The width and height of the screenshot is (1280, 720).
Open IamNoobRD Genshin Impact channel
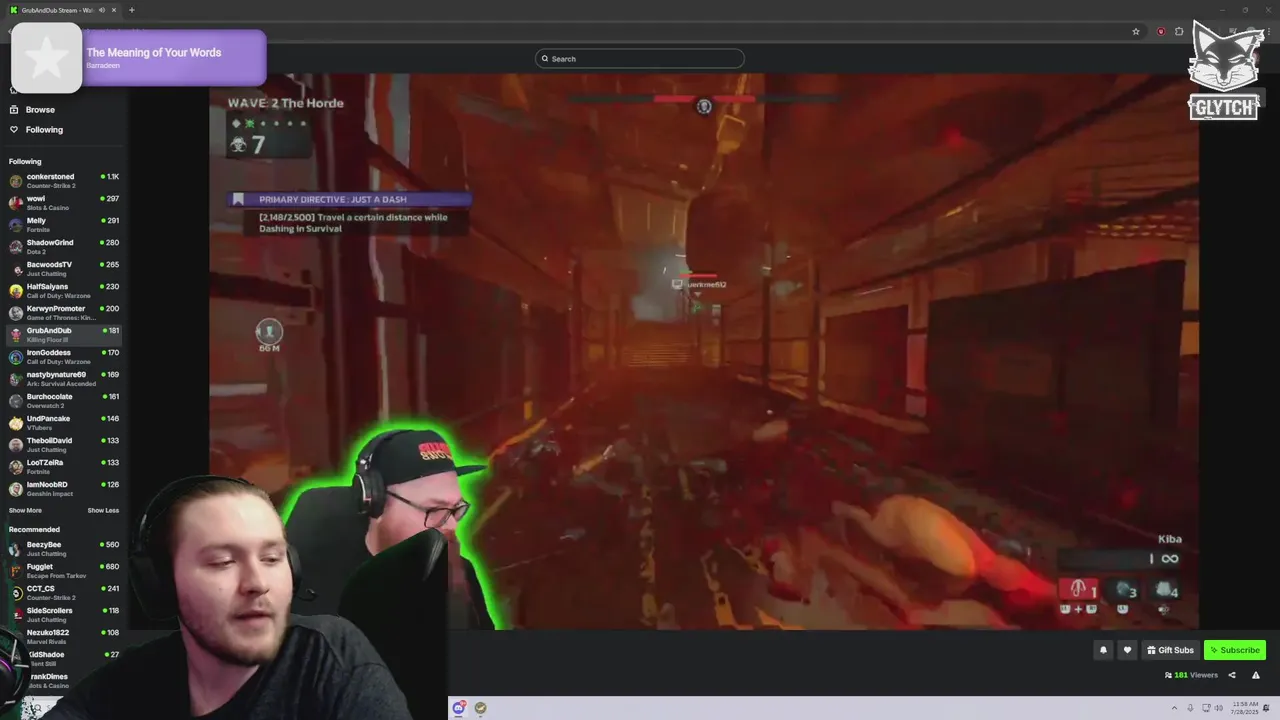pos(64,489)
